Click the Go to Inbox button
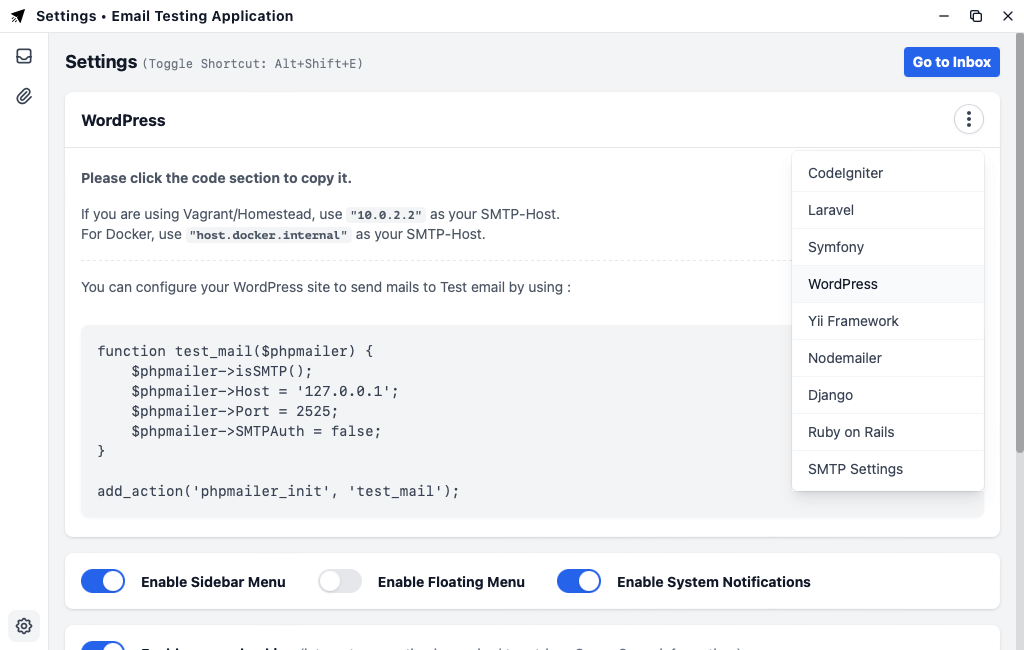The image size is (1024, 650). pos(951,62)
